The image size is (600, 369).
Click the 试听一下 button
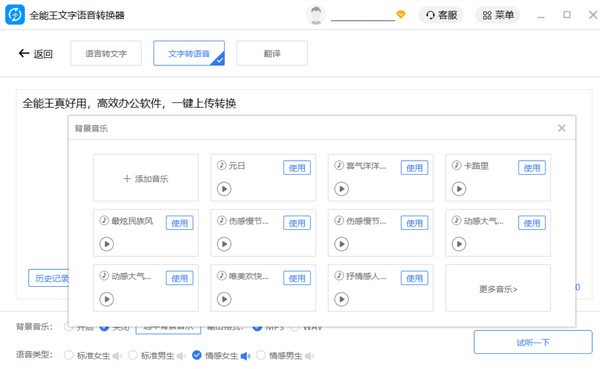point(533,342)
